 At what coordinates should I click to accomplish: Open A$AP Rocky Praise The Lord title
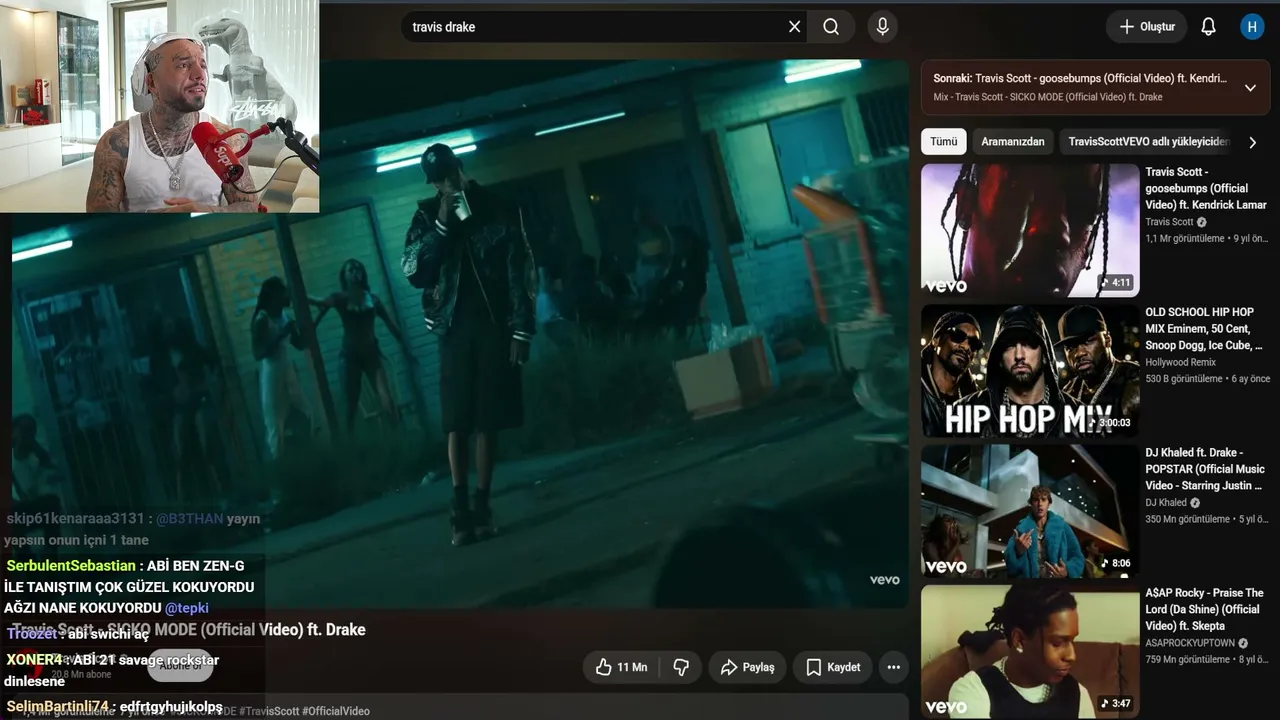(x=1205, y=609)
